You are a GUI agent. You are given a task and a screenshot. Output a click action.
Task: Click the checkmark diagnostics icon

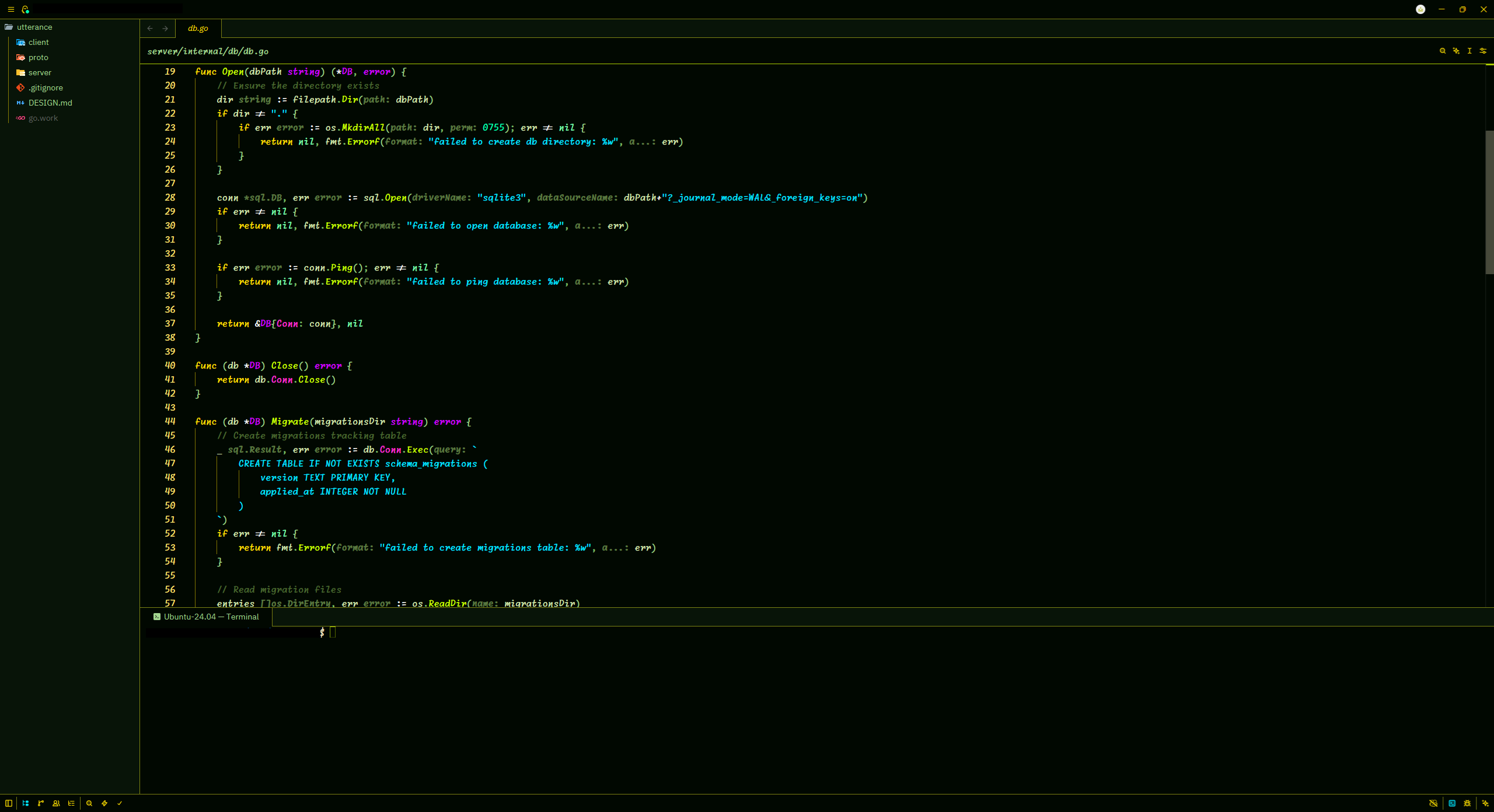(120, 803)
